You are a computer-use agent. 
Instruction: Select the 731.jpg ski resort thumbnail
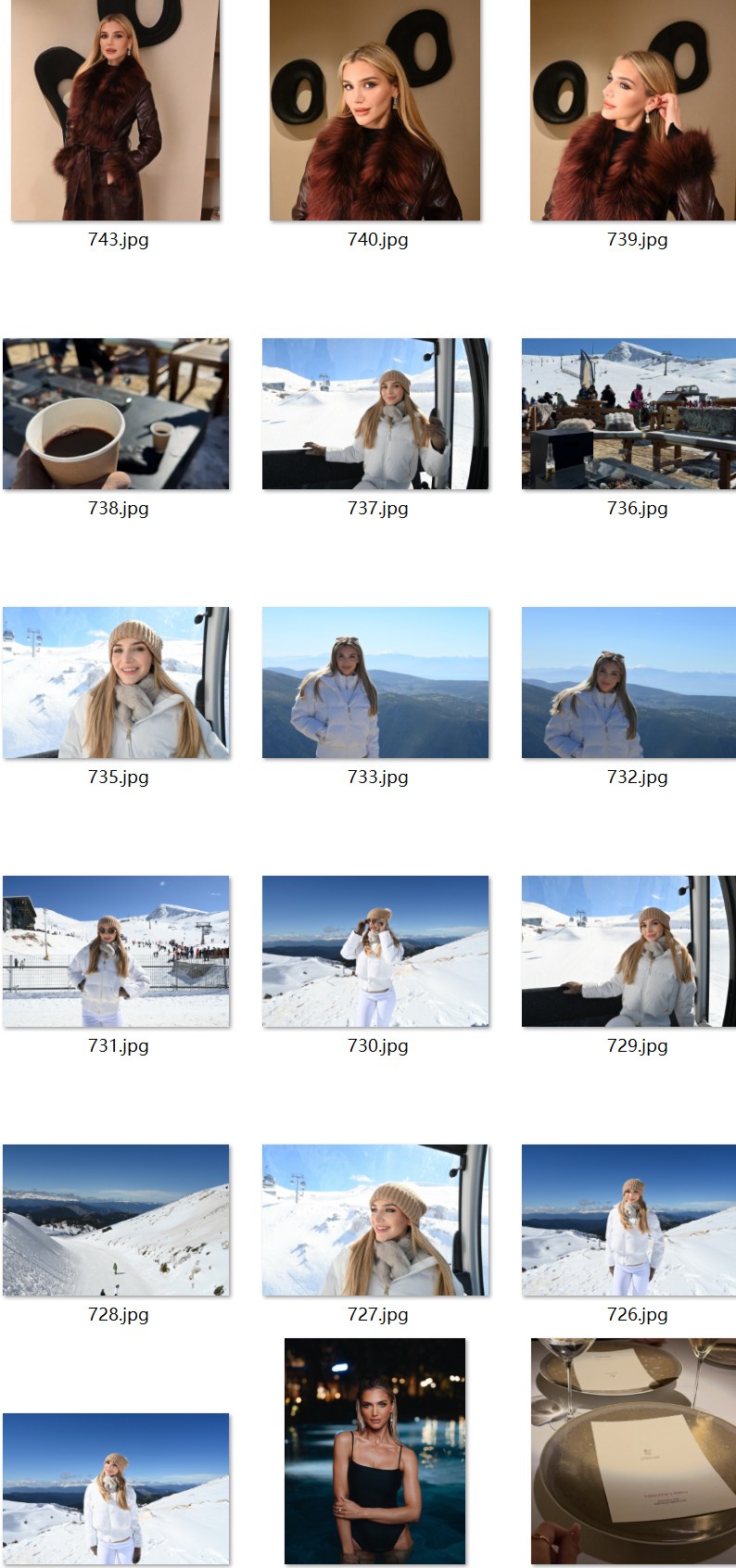pos(116,951)
